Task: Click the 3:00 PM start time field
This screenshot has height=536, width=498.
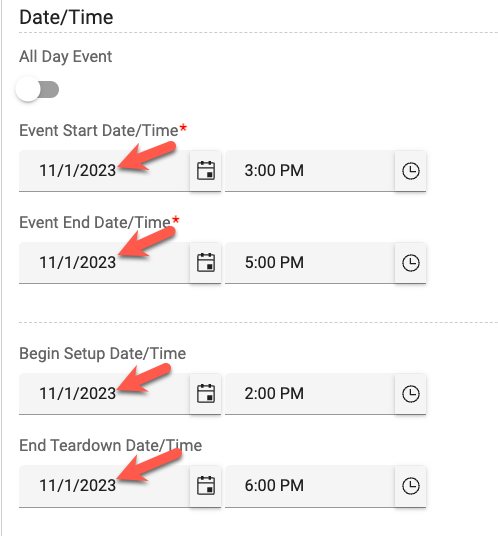Action: coord(310,171)
